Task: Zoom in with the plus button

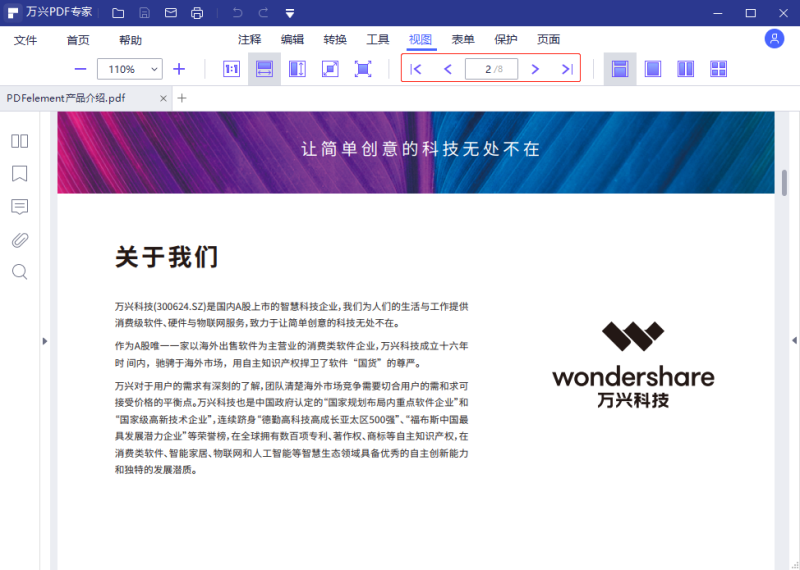Action: 179,69
